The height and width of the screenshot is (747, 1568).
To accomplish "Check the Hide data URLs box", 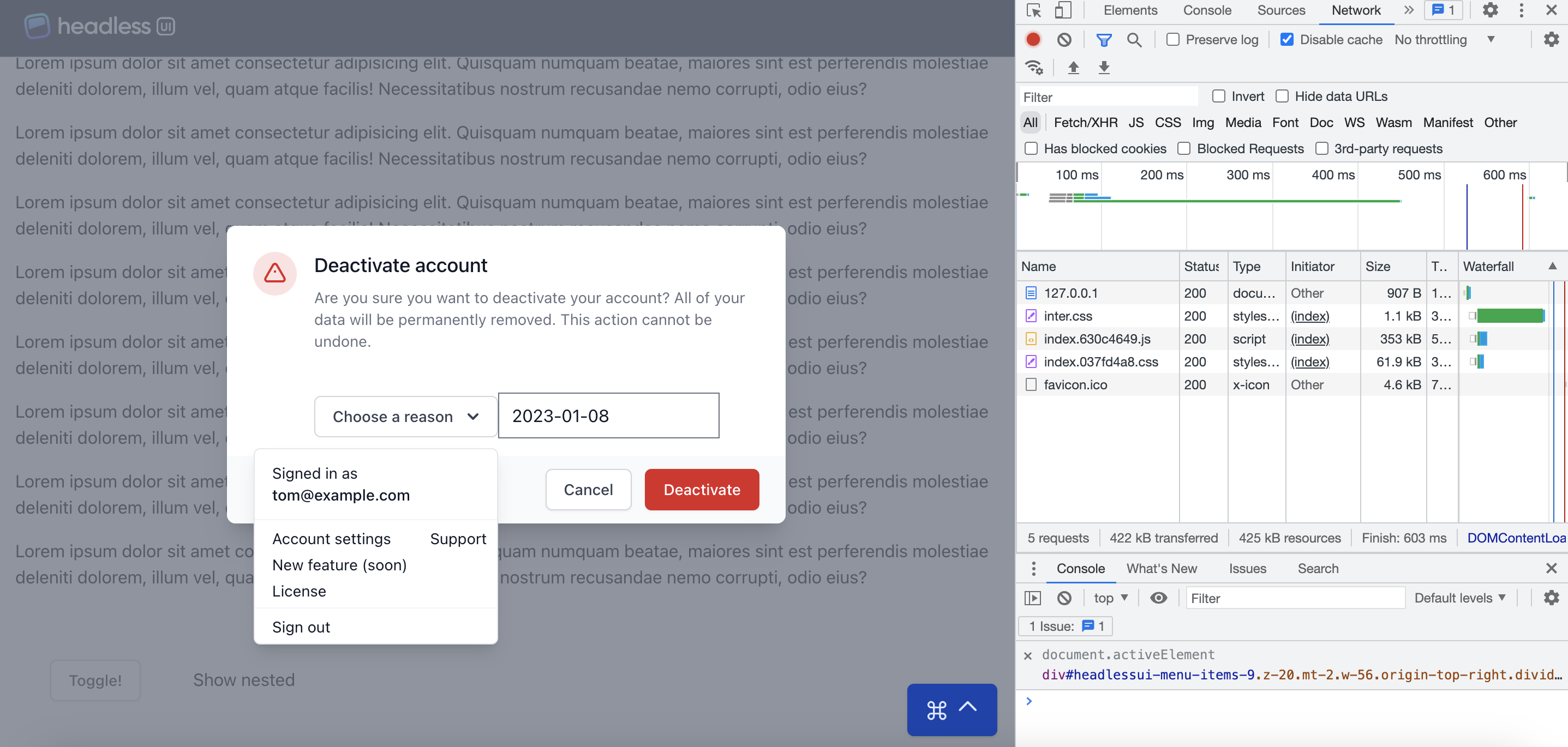I will point(1282,96).
